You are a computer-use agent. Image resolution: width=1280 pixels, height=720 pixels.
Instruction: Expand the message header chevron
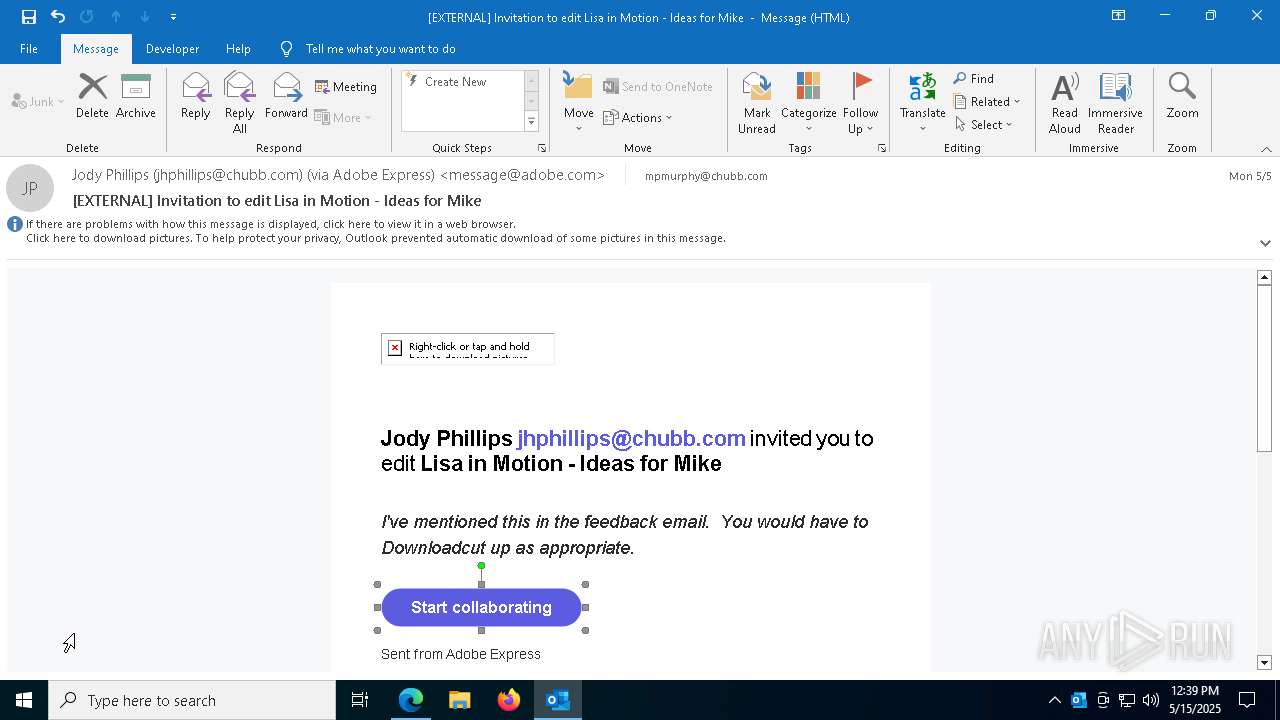coord(1265,243)
